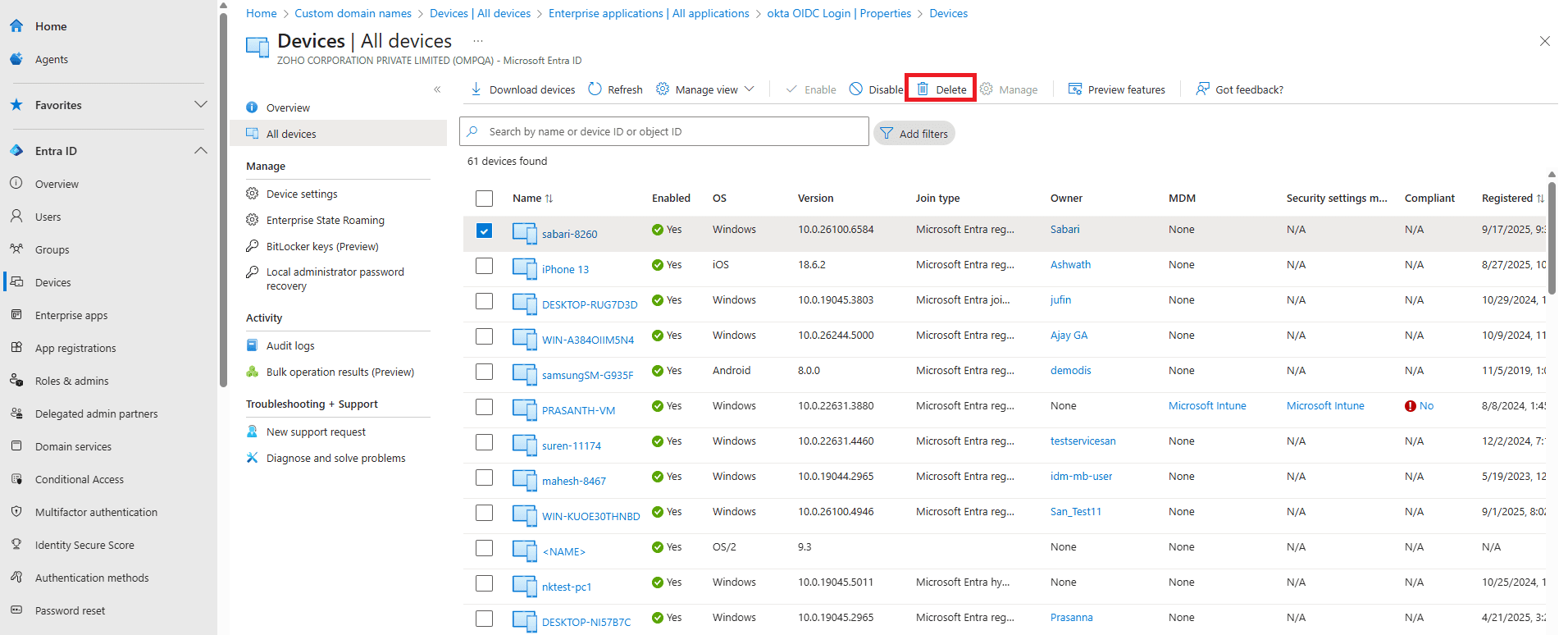Click the Got feedback icon

[x=1202, y=89]
